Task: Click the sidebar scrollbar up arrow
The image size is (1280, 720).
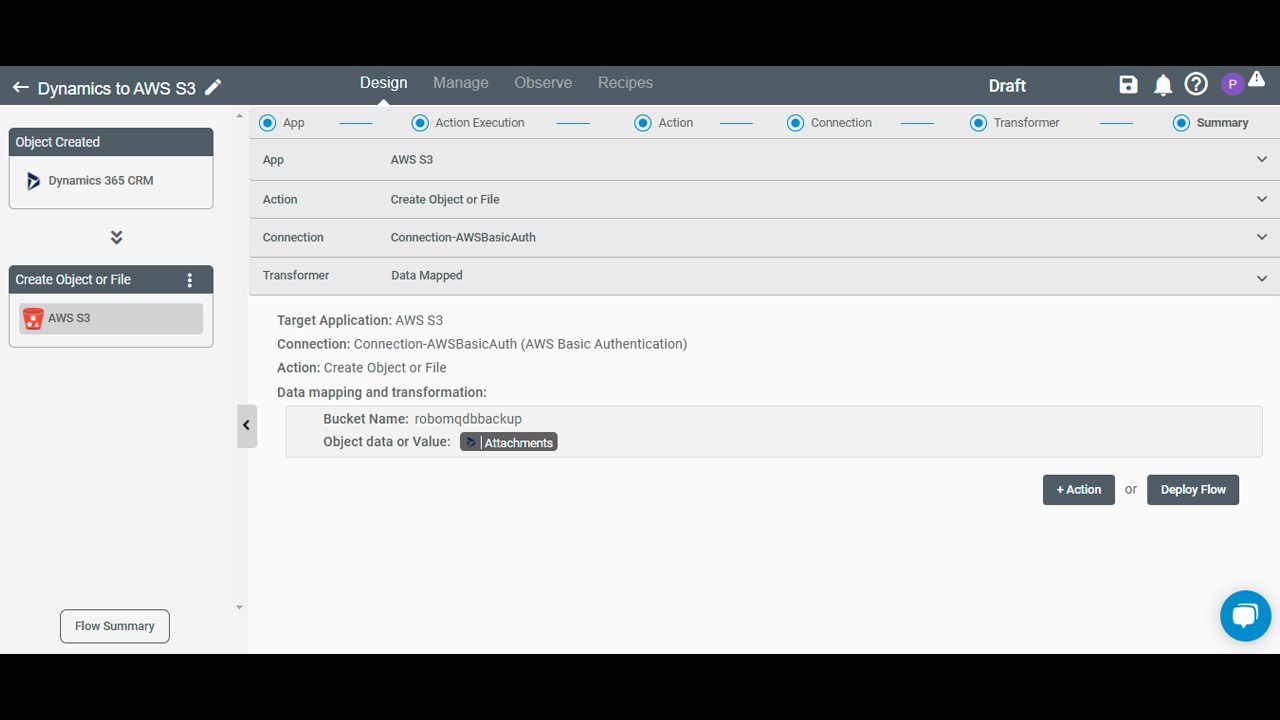Action: [x=239, y=117]
